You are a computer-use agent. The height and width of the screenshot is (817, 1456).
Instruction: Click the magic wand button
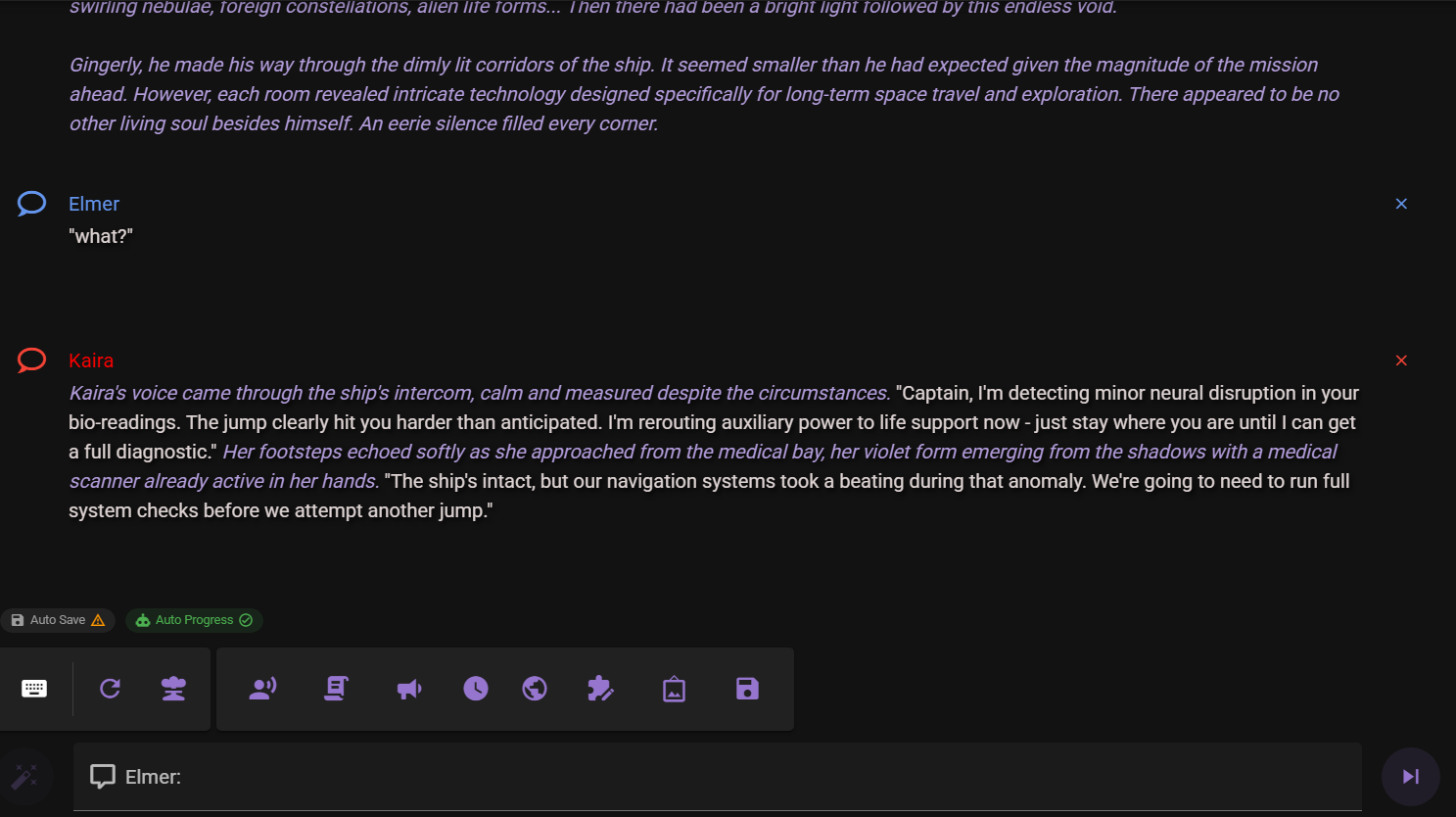[24, 777]
